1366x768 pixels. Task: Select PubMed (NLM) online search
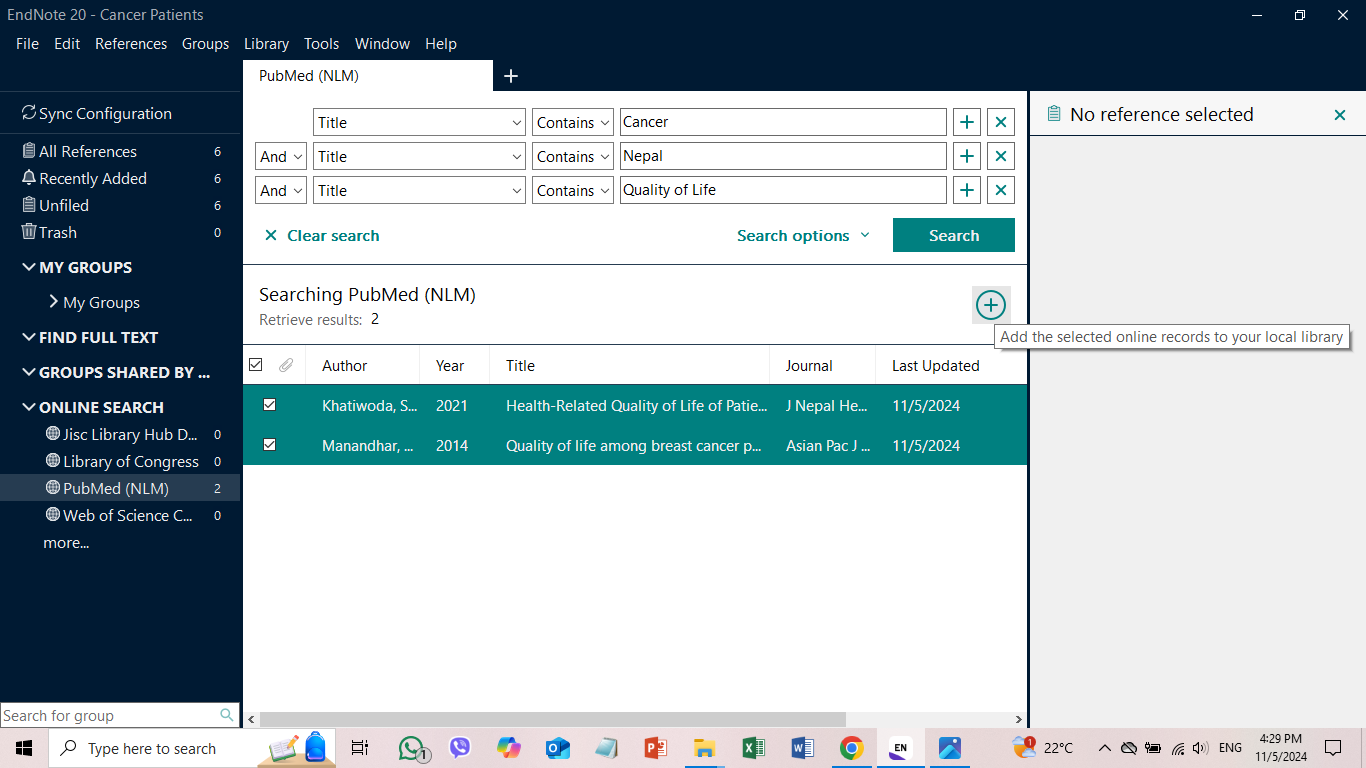point(120,488)
